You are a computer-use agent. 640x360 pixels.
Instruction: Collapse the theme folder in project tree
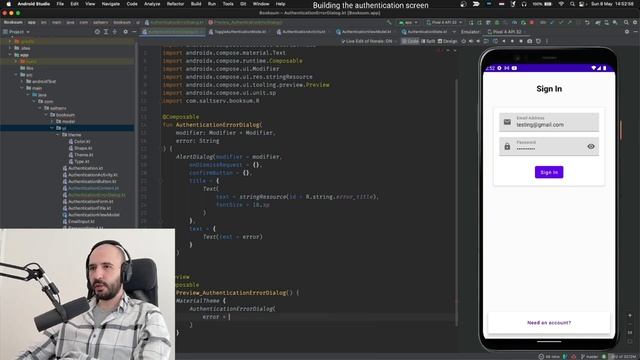tap(58, 135)
